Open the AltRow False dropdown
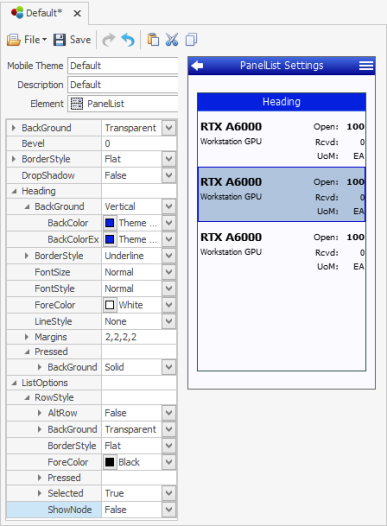387x526 pixels. 169,413
